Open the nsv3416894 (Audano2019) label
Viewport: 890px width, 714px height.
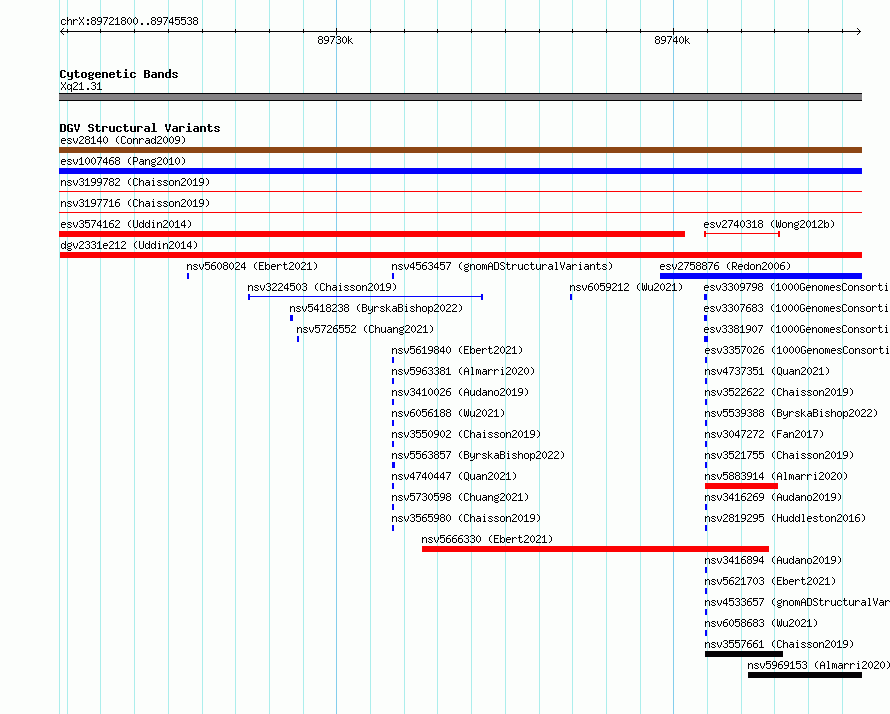tap(773, 560)
